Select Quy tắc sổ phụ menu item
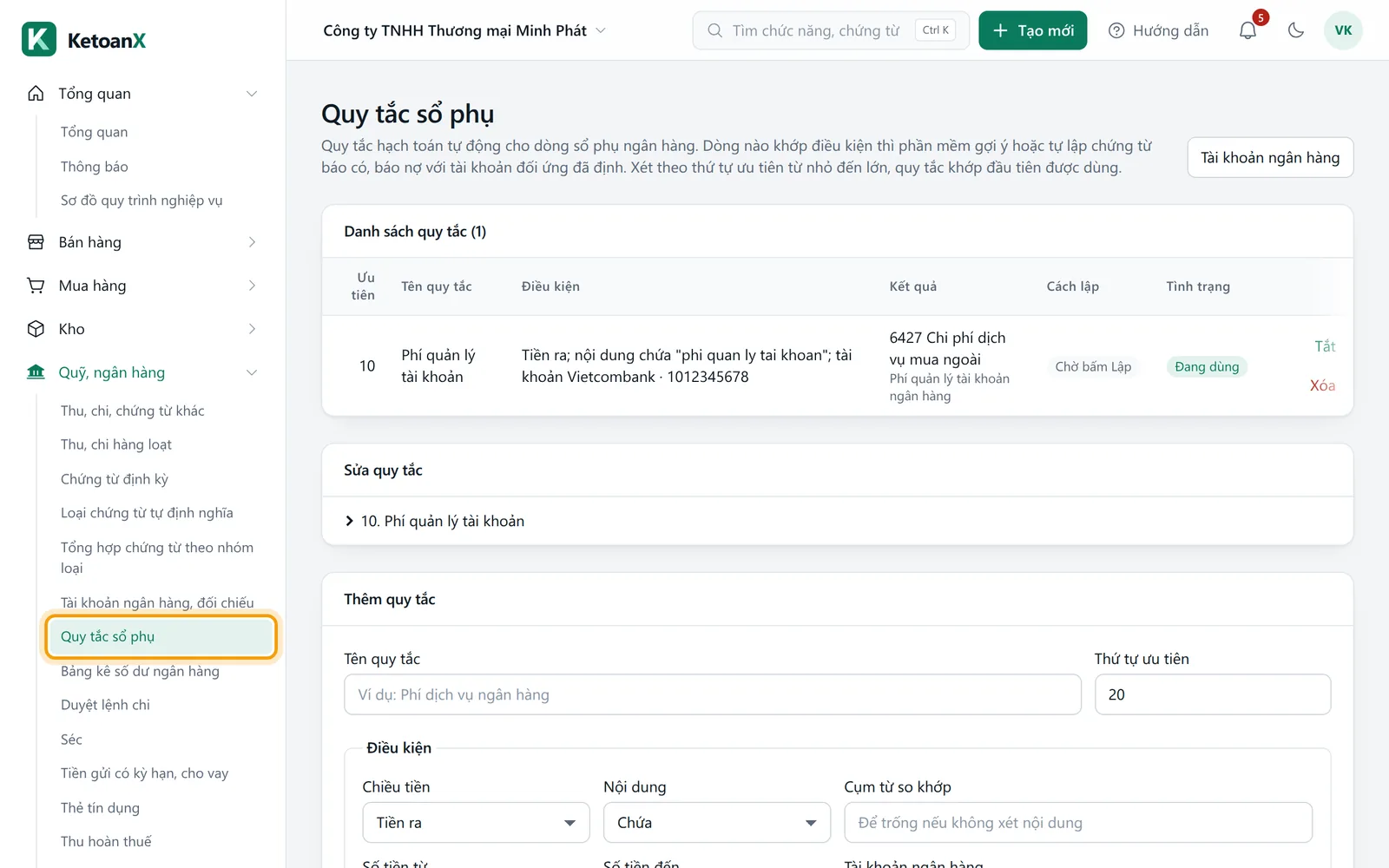Viewport: 1389px width, 868px height. (x=161, y=636)
